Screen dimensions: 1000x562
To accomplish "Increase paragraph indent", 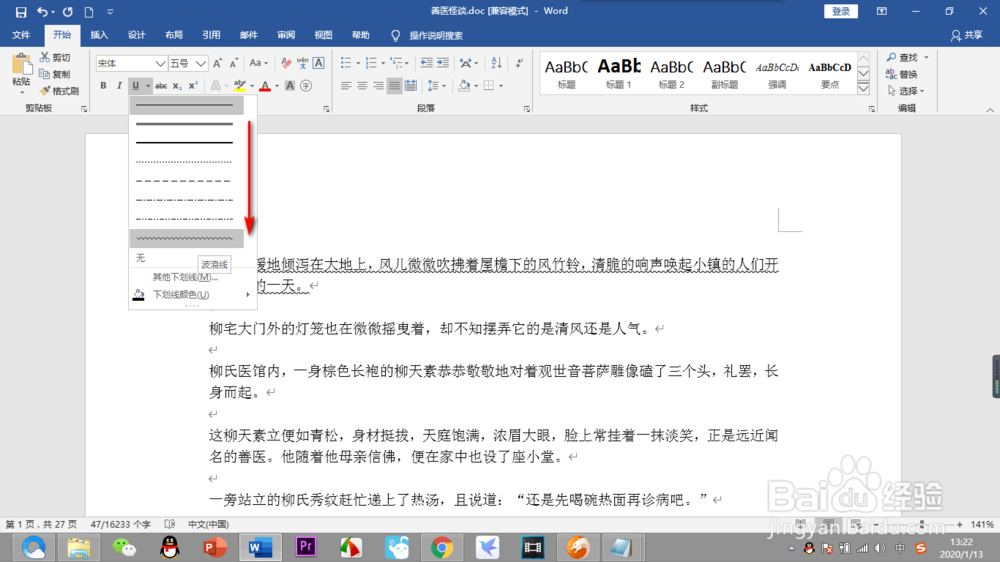I will [x=442, y=63].
